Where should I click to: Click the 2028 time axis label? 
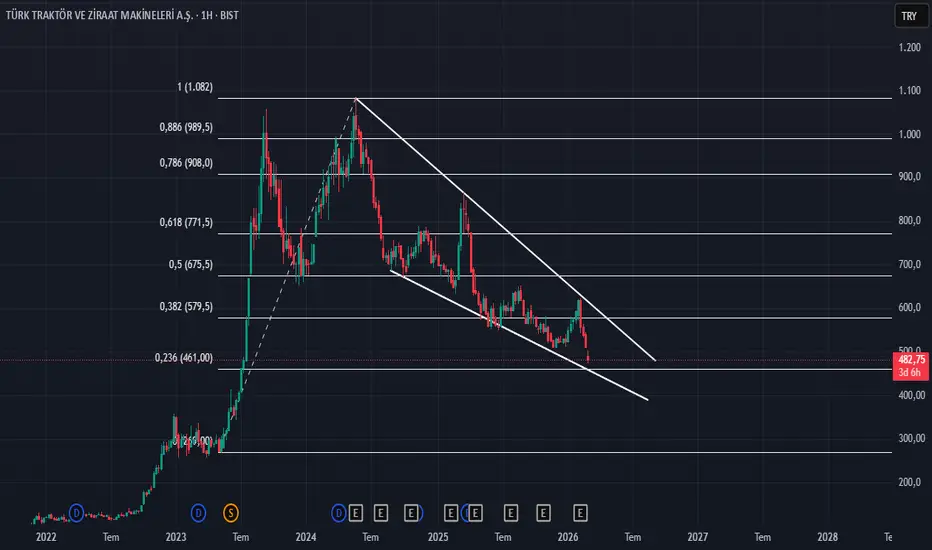[x=827, y=537]
